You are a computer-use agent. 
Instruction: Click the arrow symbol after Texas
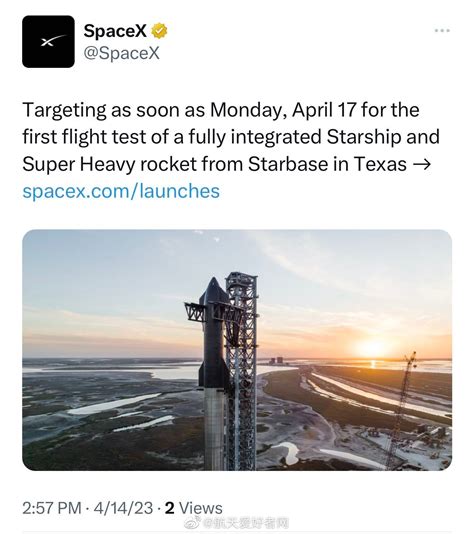tap(421, 164)
